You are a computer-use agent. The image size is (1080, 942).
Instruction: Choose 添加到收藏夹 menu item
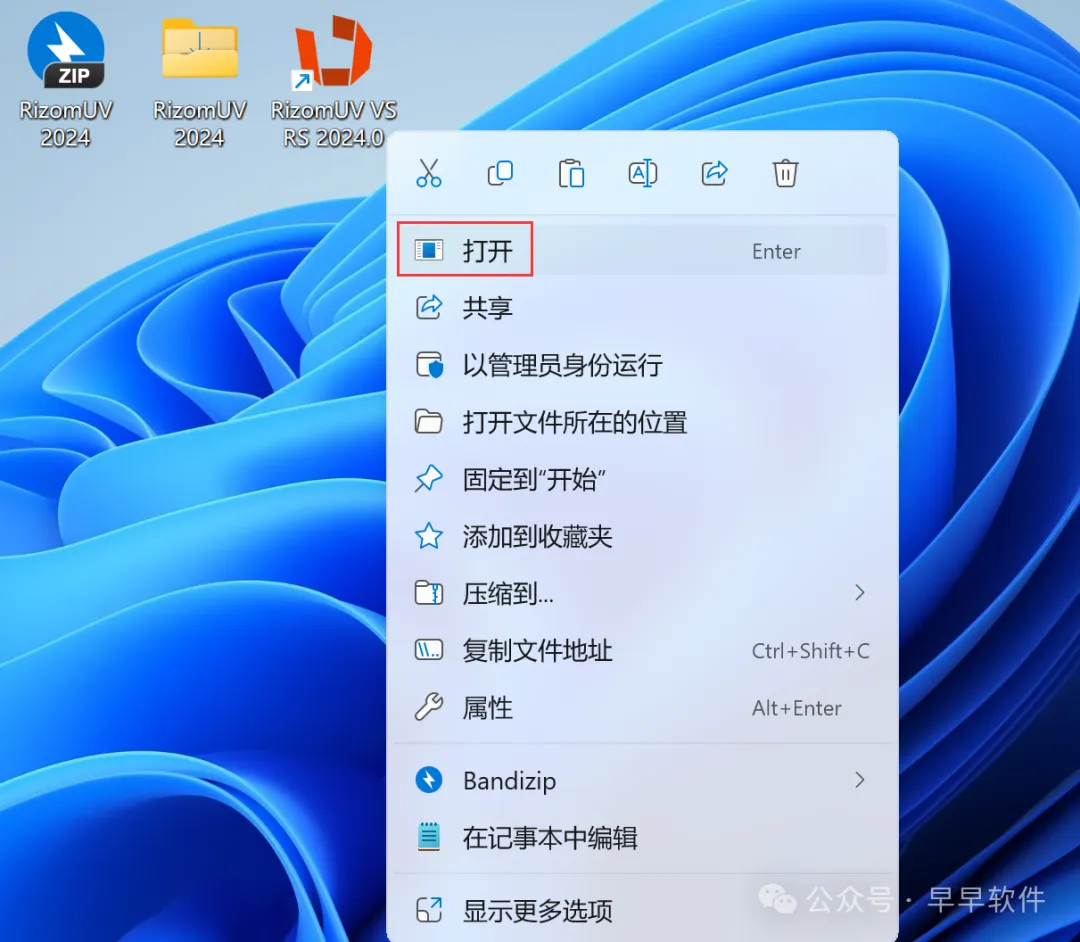tap(642, 536)
